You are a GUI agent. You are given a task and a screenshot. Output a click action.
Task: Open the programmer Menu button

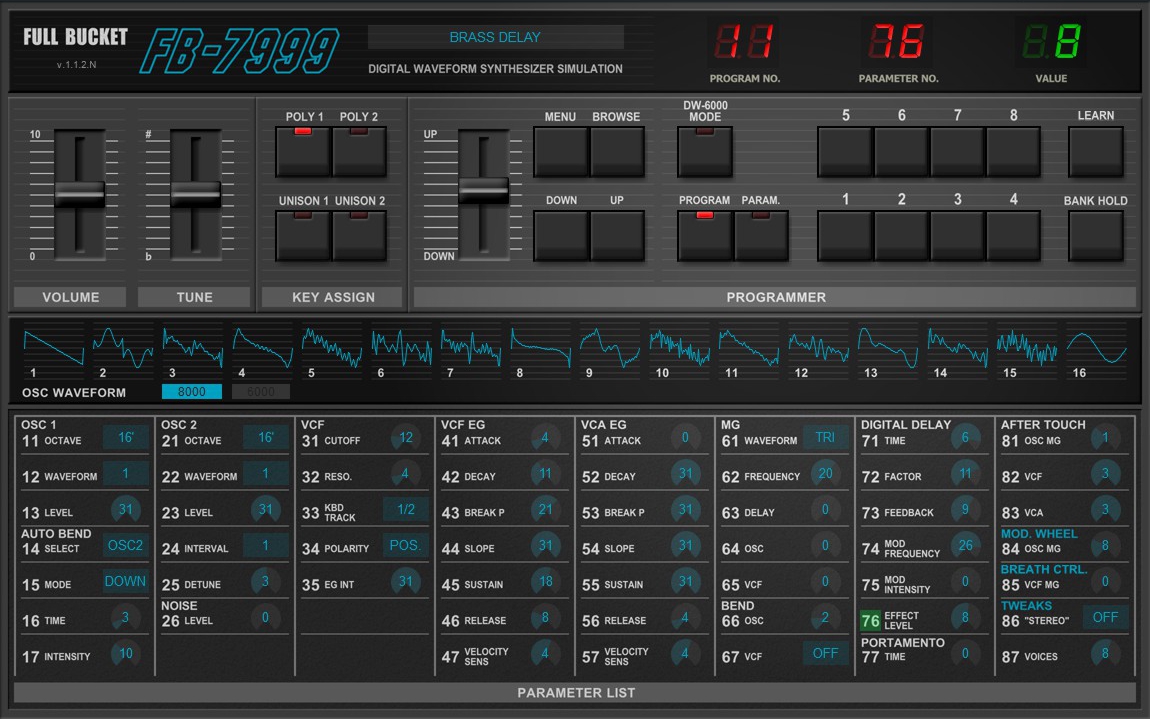pos(560,150)
